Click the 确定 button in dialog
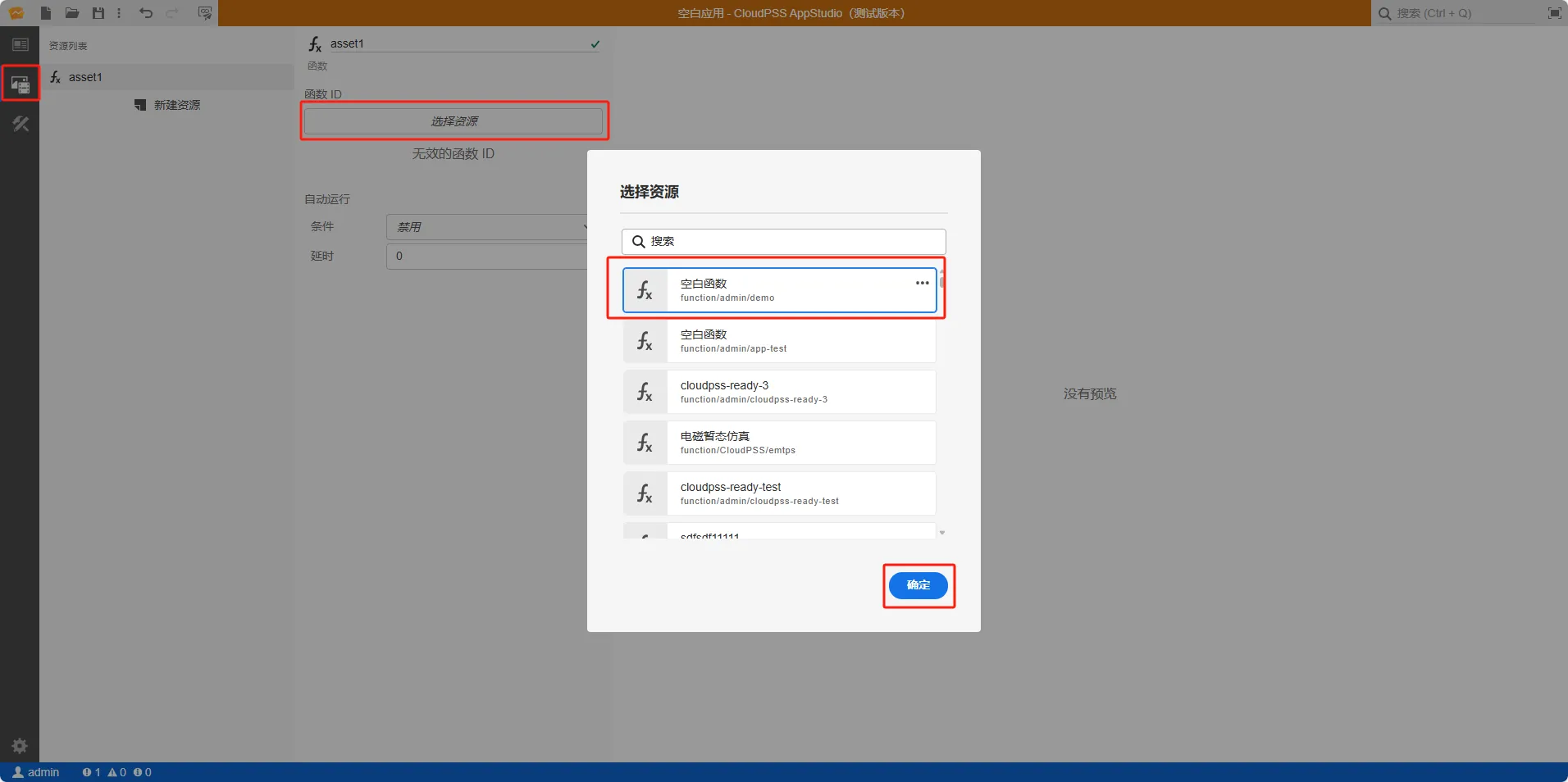Screen dimensions: 1568x782 point(918,585)
